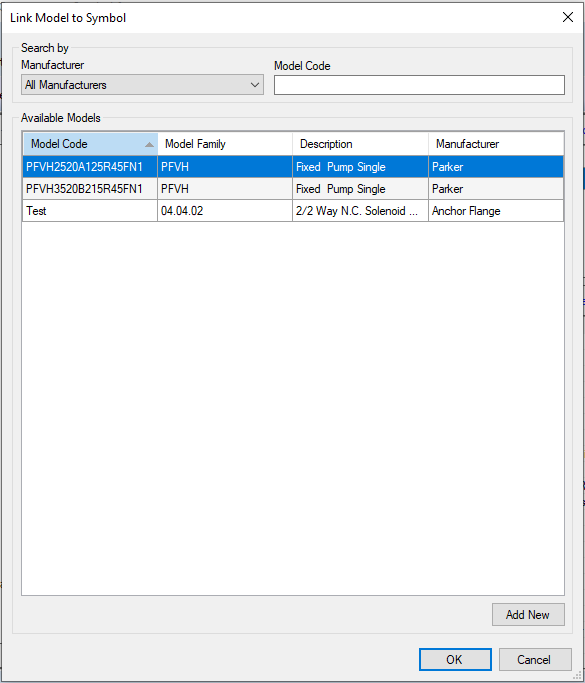Sort by Manufacturer column header
This screenshot has height=683, width=585.
tap(496, 144)
